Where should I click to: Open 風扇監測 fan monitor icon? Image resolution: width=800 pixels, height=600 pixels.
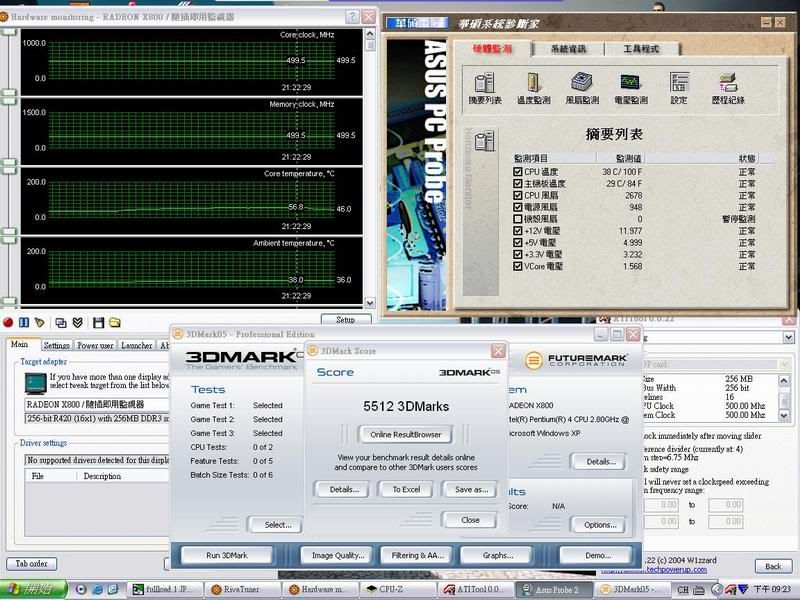(582, 88)
